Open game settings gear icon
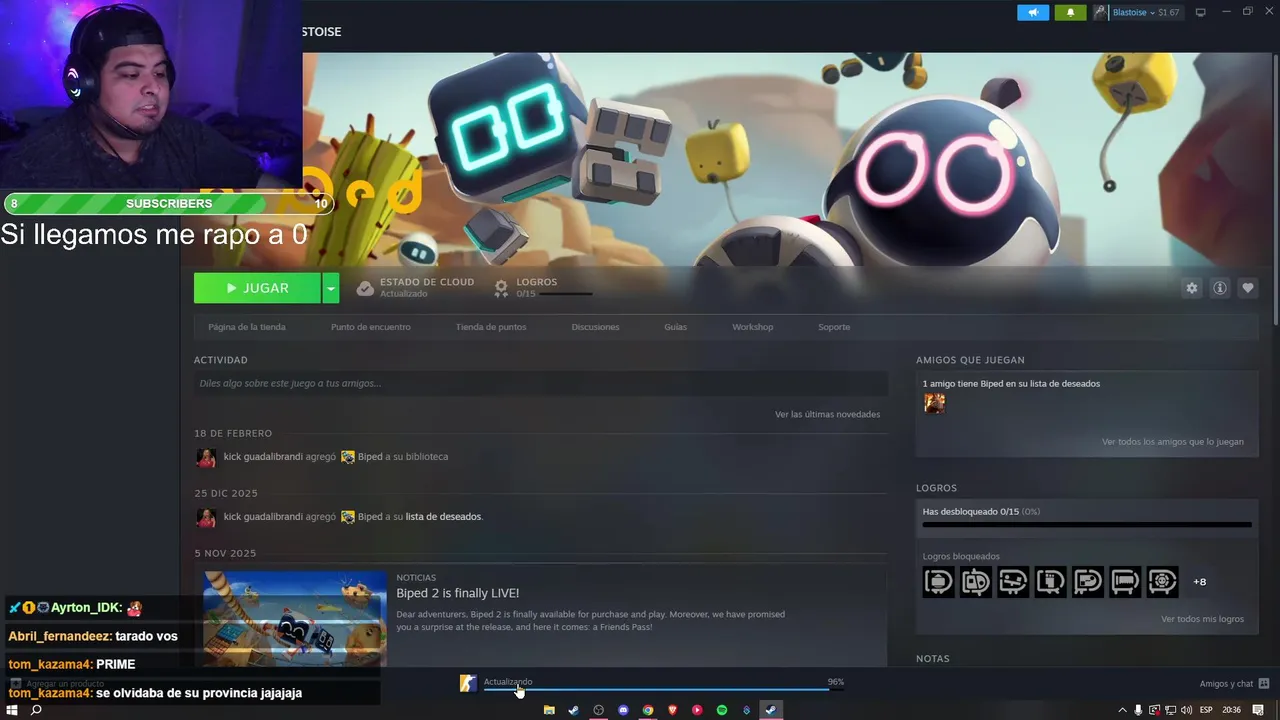Screen dimensions: 1280x720 (1191, 288)
